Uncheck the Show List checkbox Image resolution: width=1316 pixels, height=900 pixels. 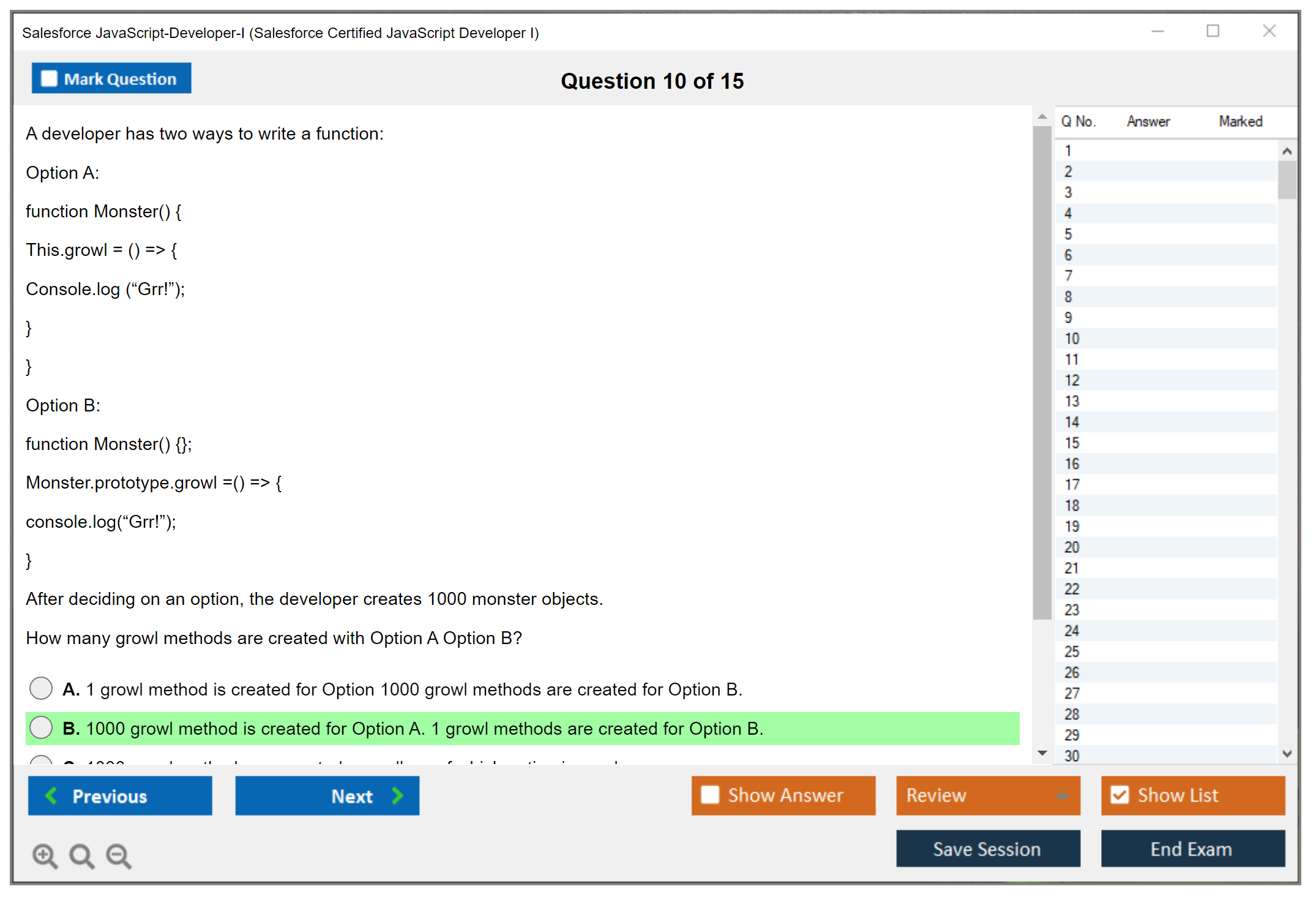(1120, 795)
